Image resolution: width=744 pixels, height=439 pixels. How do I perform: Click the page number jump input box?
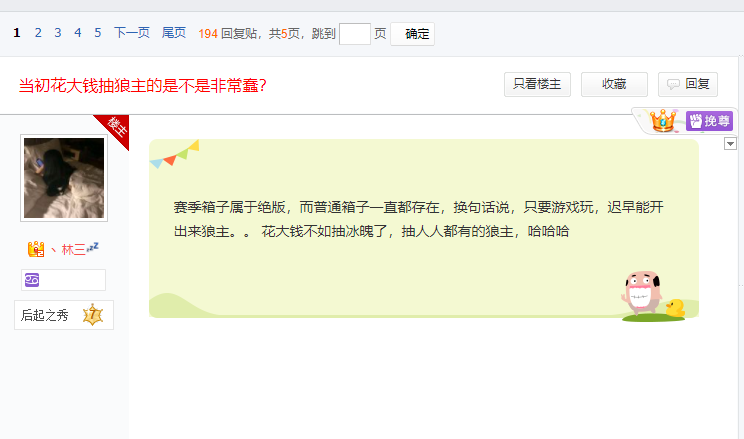pos(354,34)
